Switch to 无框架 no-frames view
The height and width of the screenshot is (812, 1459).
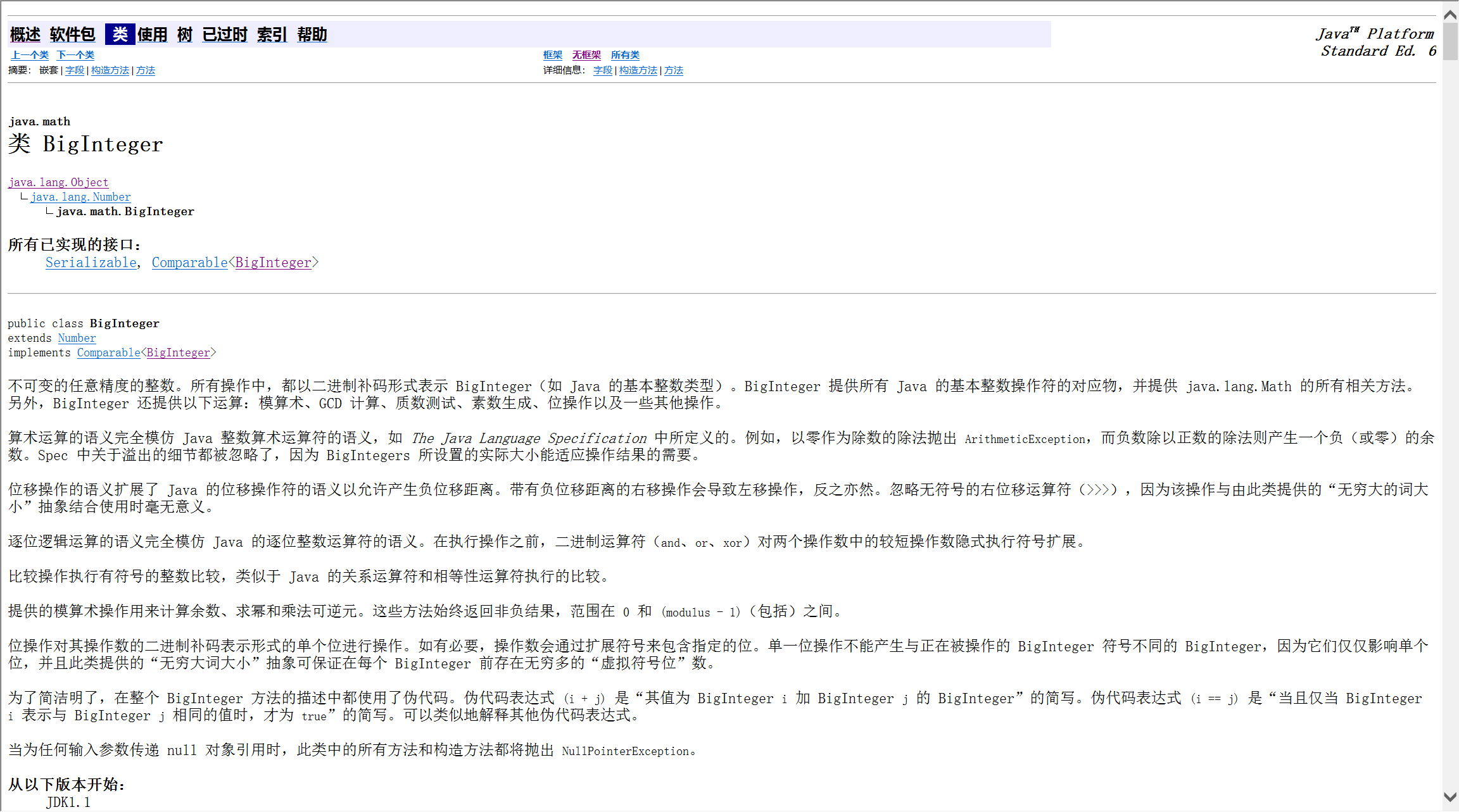point(586,55)
